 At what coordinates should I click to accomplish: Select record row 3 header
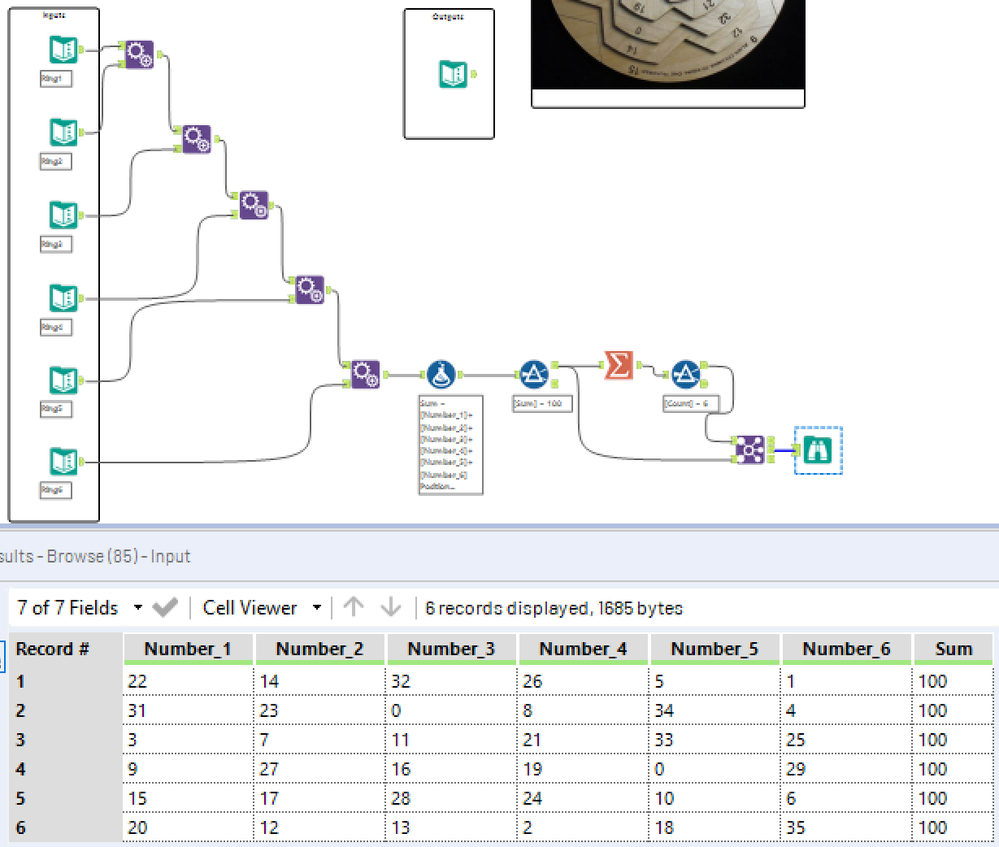pyautogui.click(x=65, y=740)
